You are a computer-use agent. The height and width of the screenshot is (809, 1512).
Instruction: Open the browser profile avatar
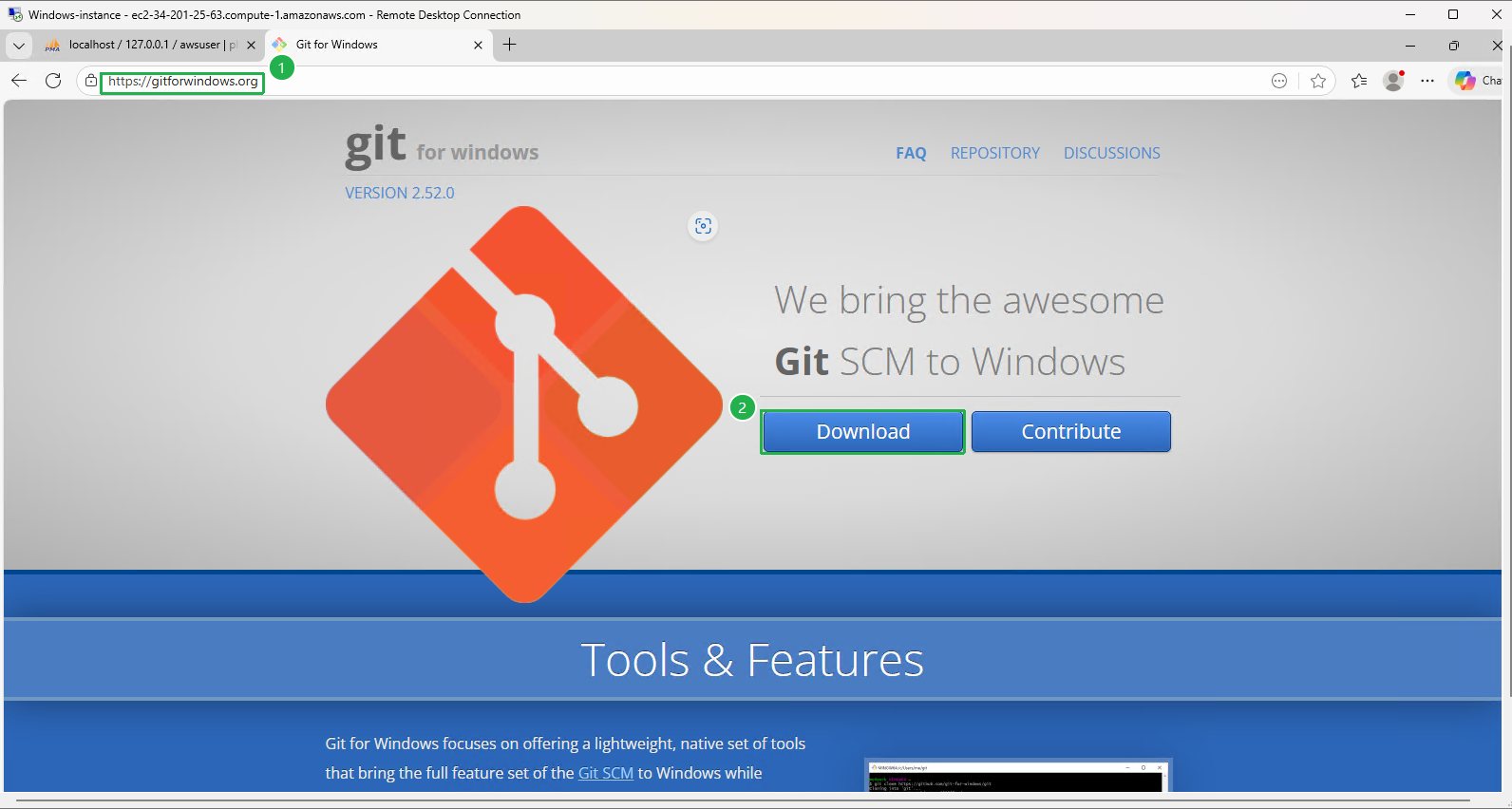(1393, 81)
